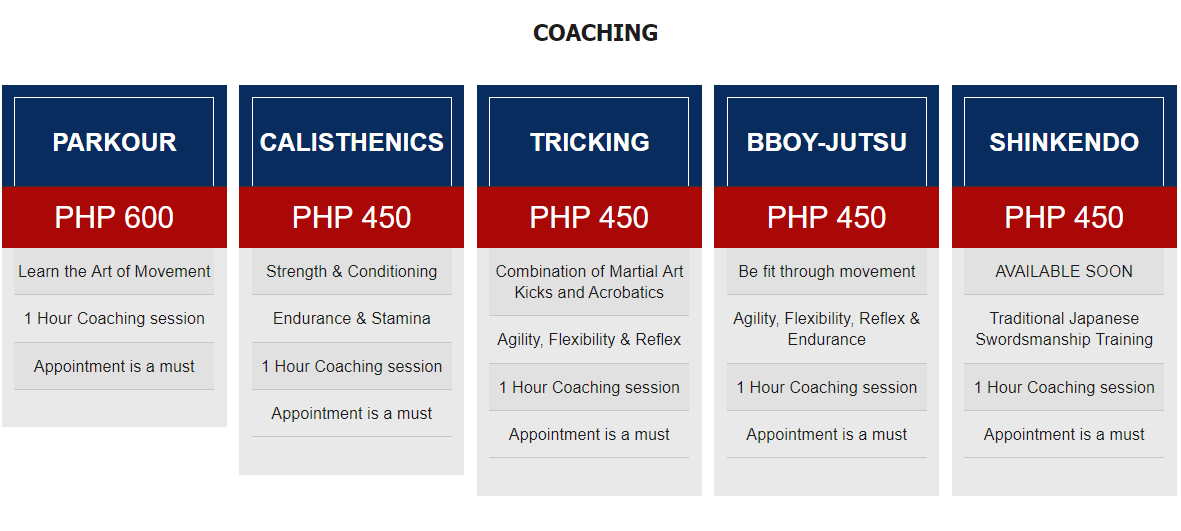Open the TRICKING coaching card title

pos(589,142)
